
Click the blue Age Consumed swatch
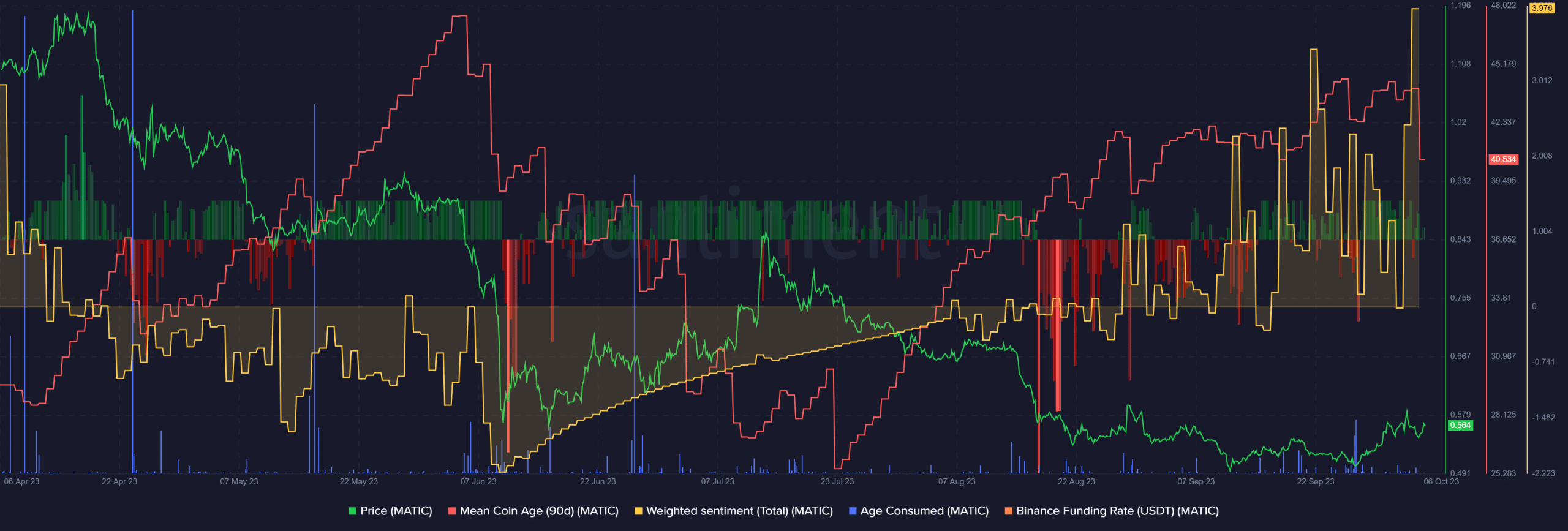click(x=853, y=511)
